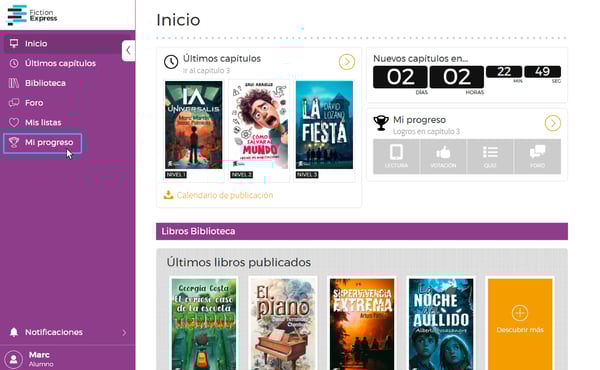Click the Mi progreso card heading
600x370 pixels.
[419, 120]
